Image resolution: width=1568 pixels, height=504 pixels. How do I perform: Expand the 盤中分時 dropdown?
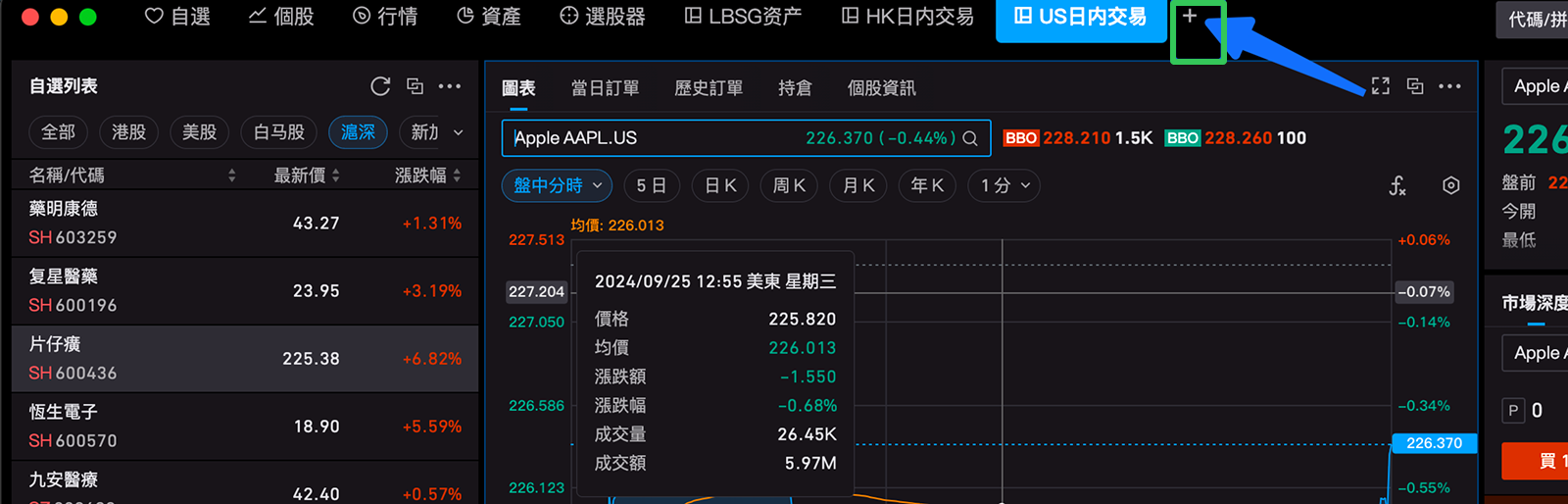click(557, 185)
